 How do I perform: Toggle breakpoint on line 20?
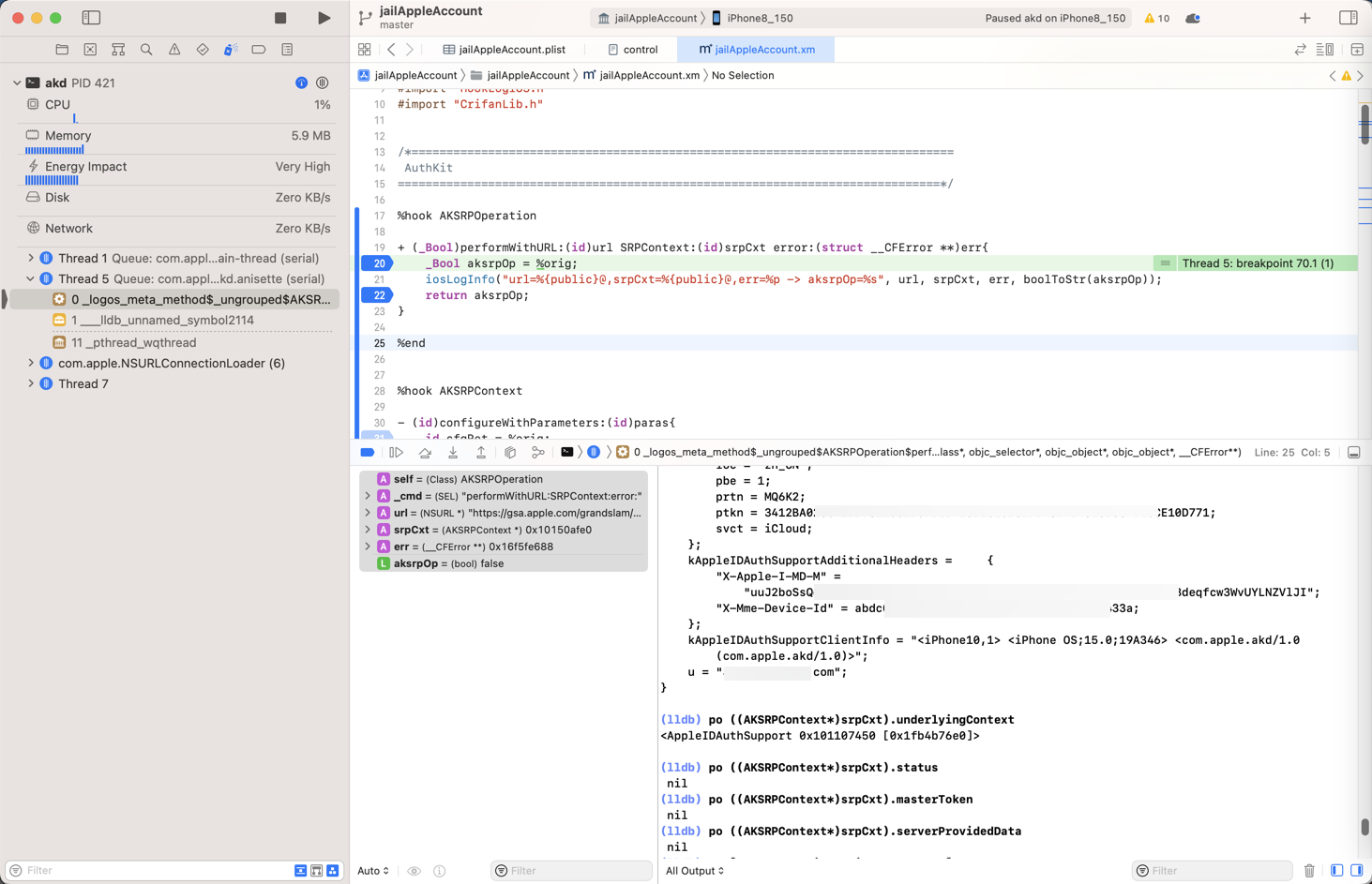[x=378, y=263]
